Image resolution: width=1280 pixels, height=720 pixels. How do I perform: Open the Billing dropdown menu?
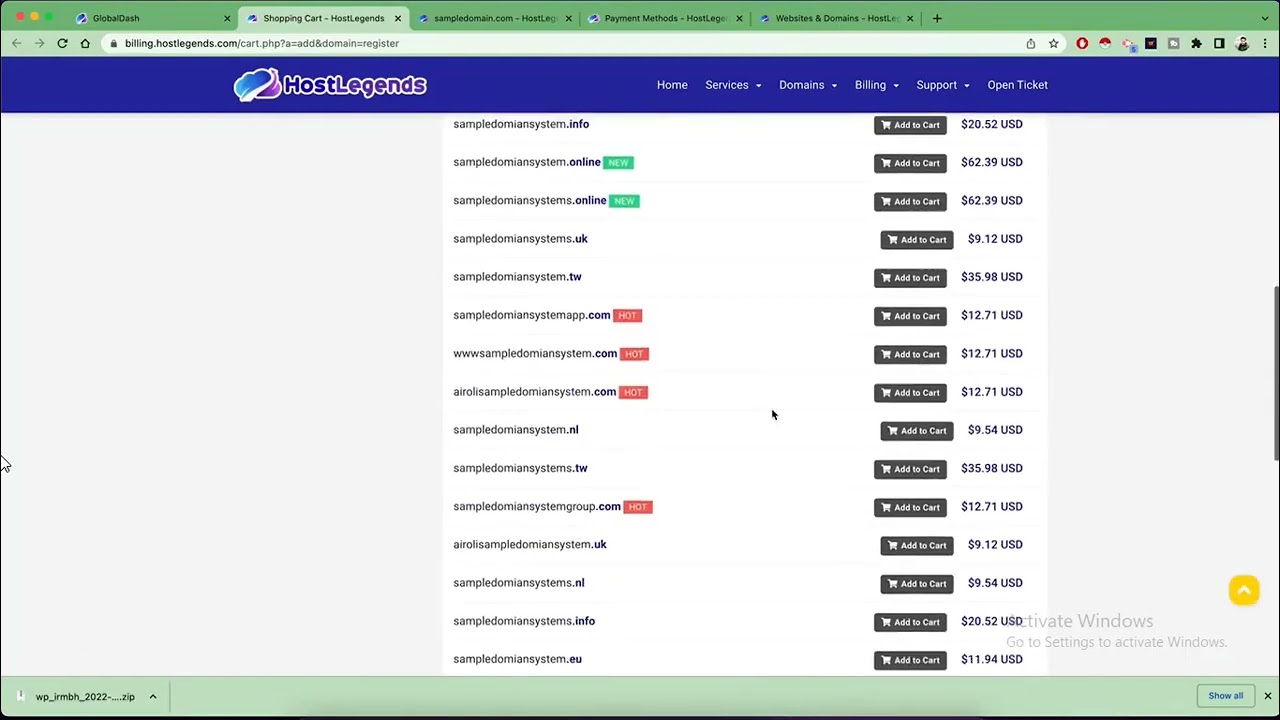tap(876, 85)
